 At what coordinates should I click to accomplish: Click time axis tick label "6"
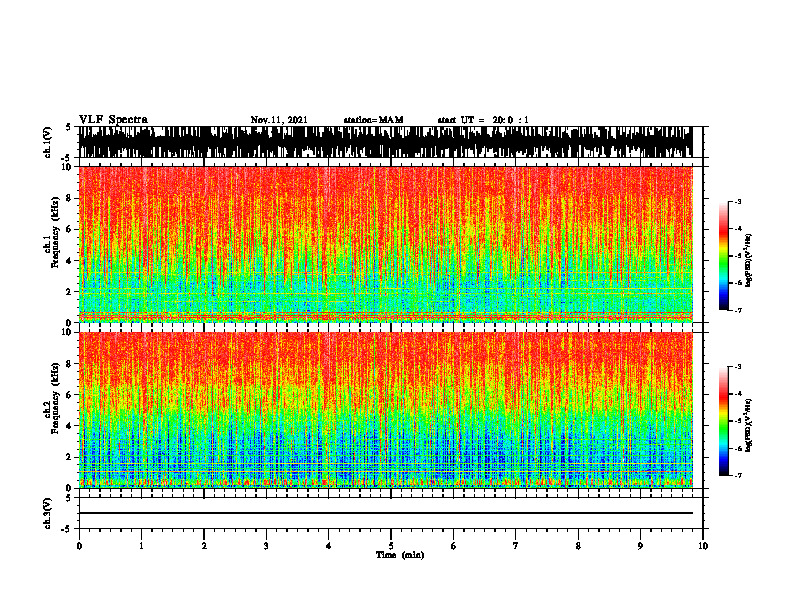[x=454, y=546]
